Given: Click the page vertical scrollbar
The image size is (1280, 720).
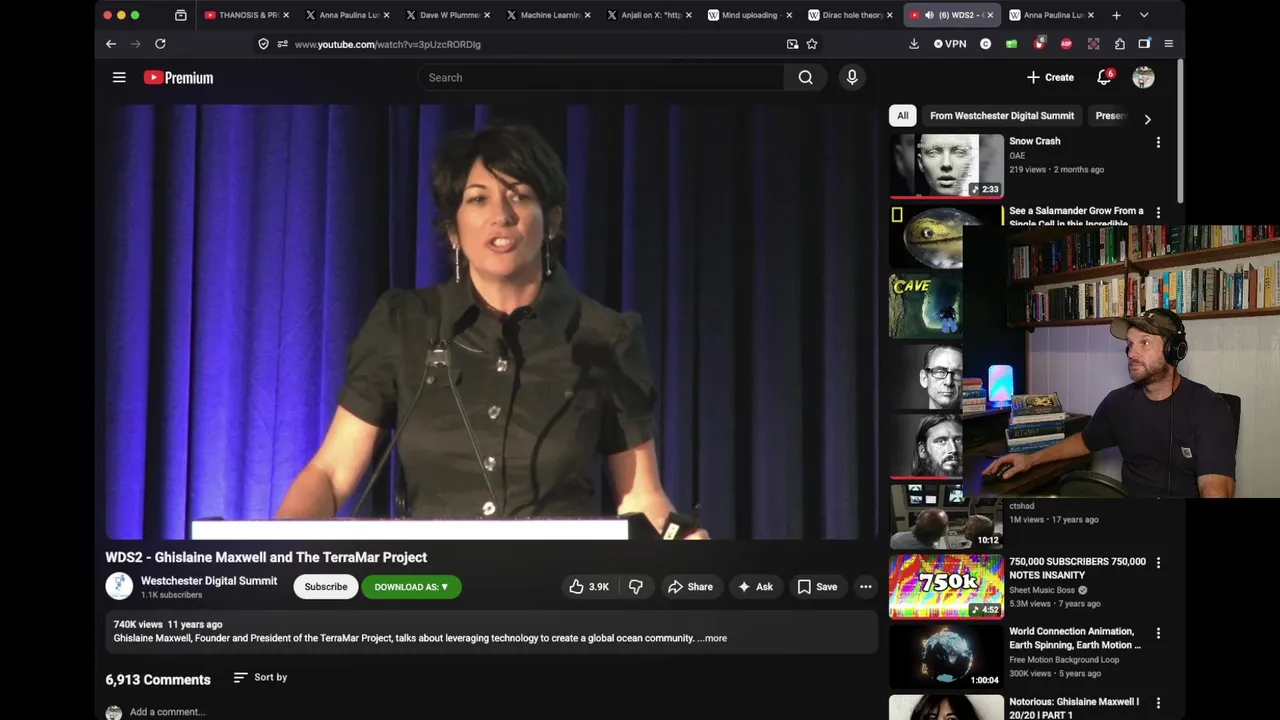Looking at the screenshot, I should [x=1181, y=130].
